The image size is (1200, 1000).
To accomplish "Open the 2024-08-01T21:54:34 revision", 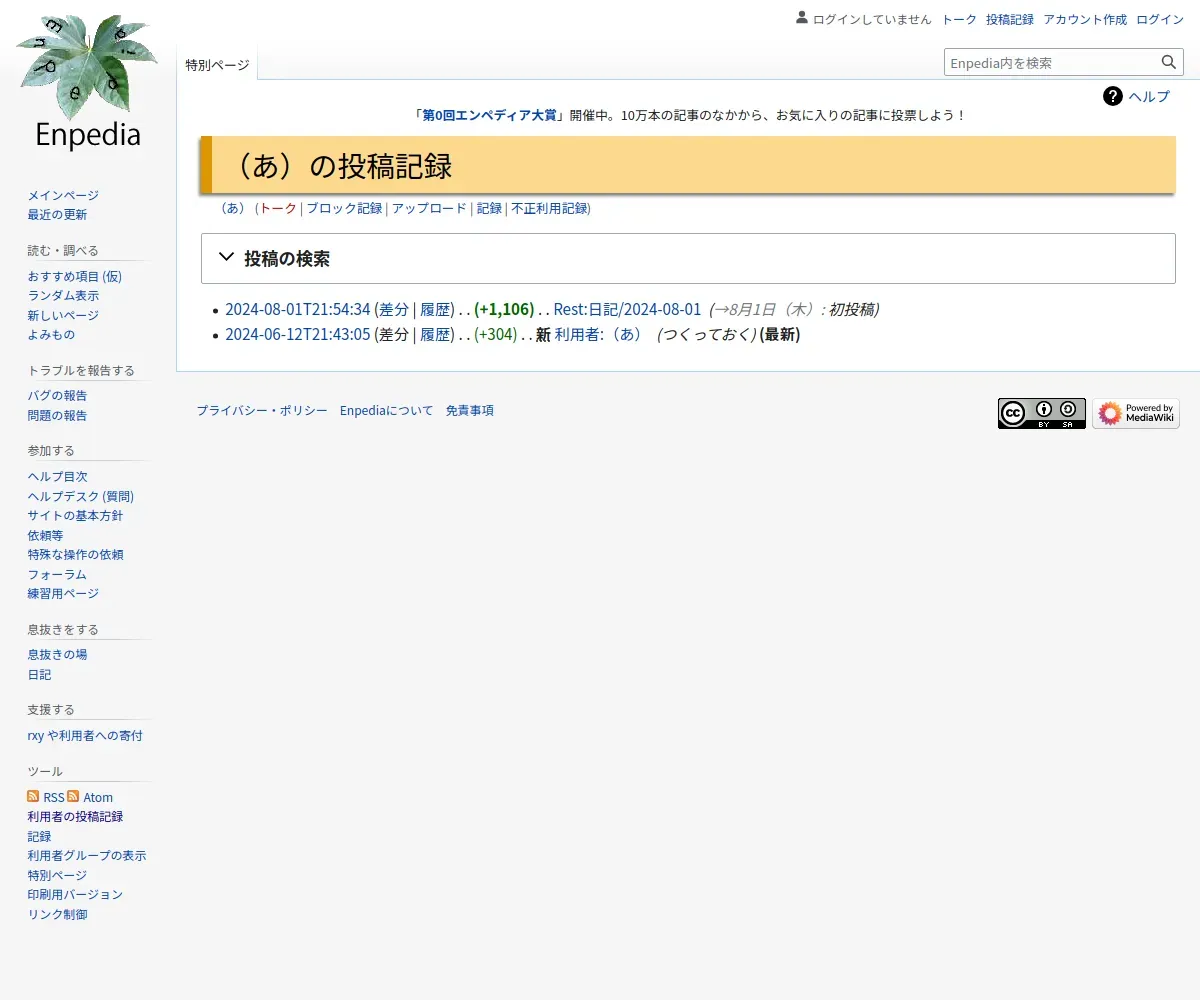I will pyautogui.click(x=298, y=309).
